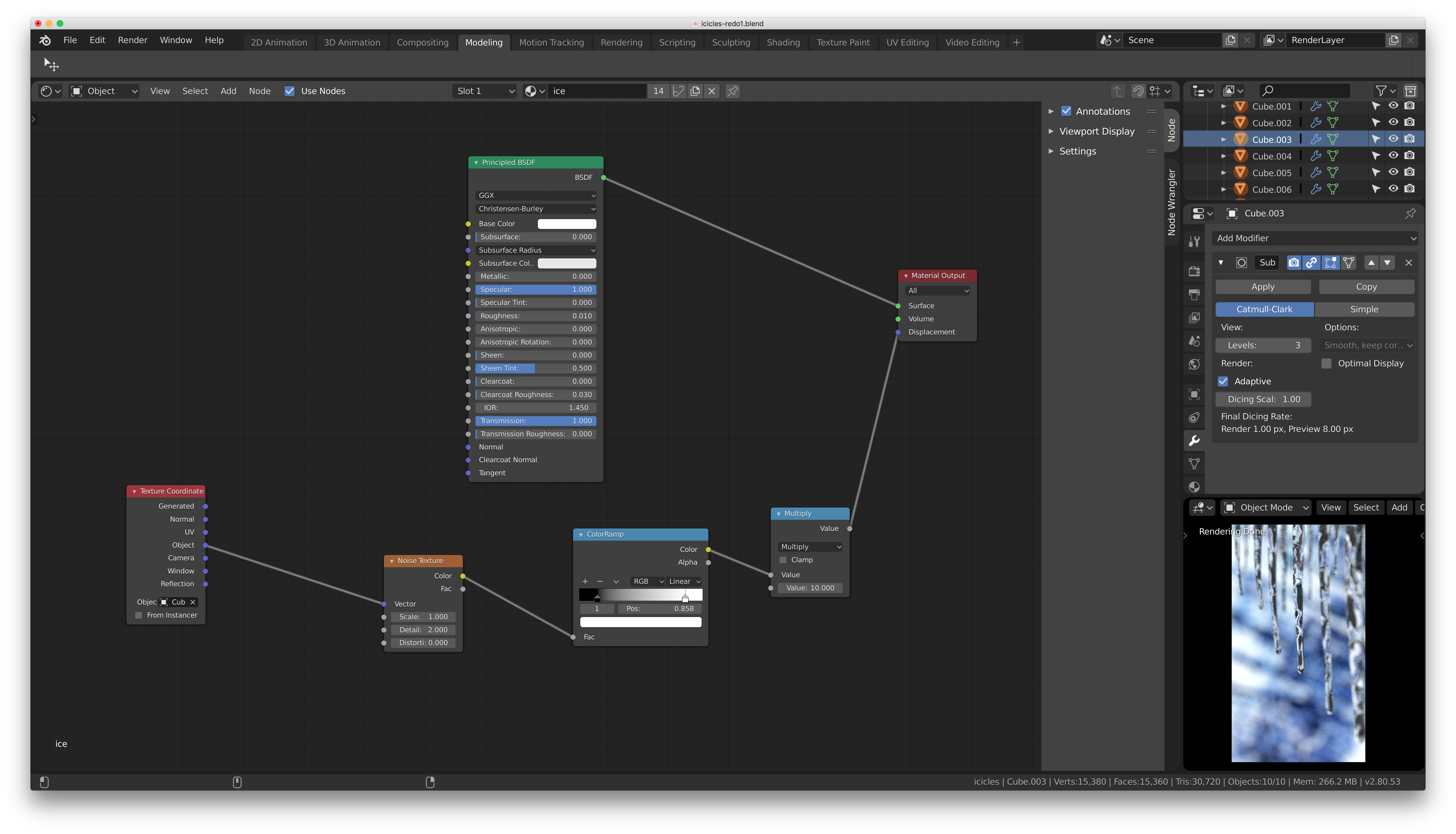Select the Simple subdivision type button
Image resolution: width=1456 pixels, height=834 pixels.
tap(1364, 309)
